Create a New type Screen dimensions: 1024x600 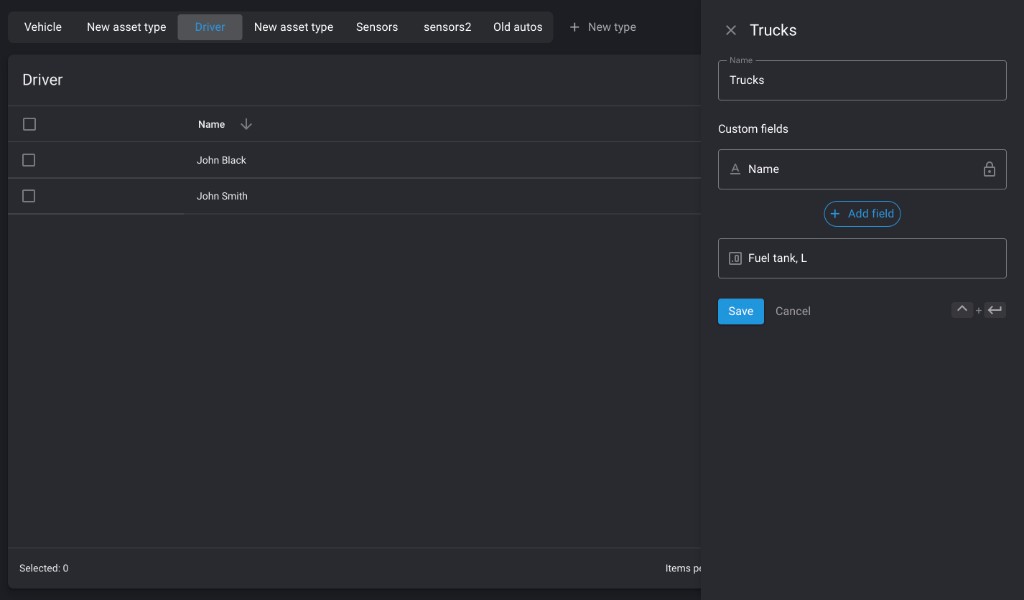point(603,27)
